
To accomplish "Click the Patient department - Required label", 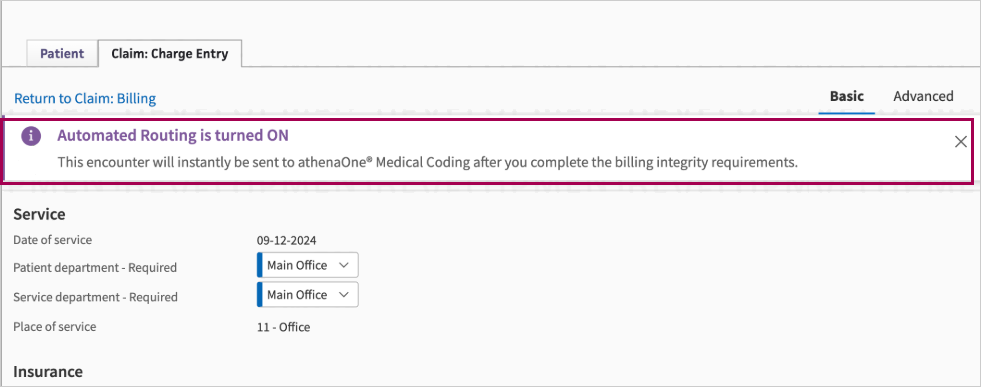I will click(95, 268).
